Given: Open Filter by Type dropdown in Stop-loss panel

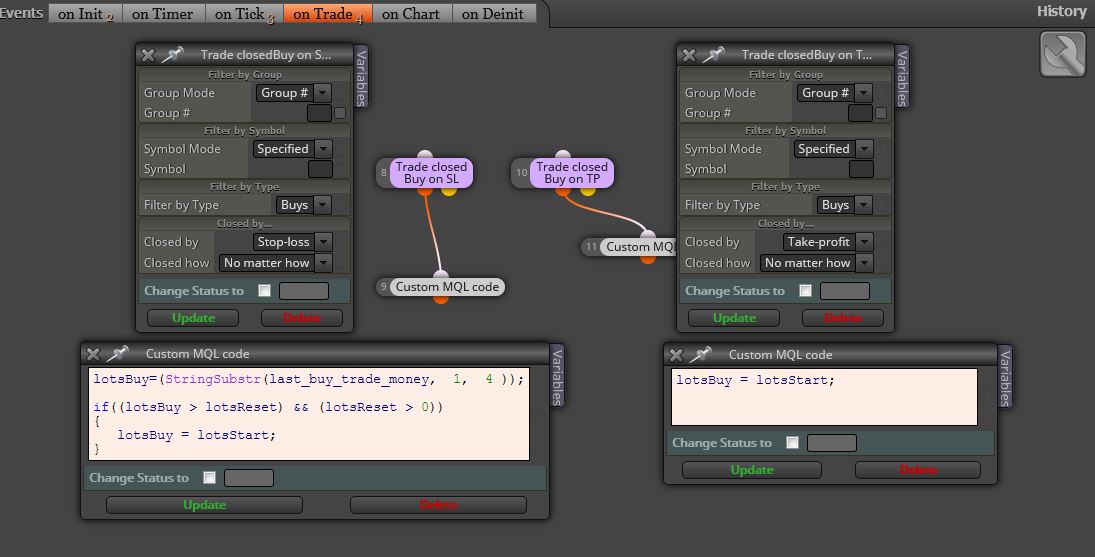Looking at the screenshot, I should tap(304, 205).
